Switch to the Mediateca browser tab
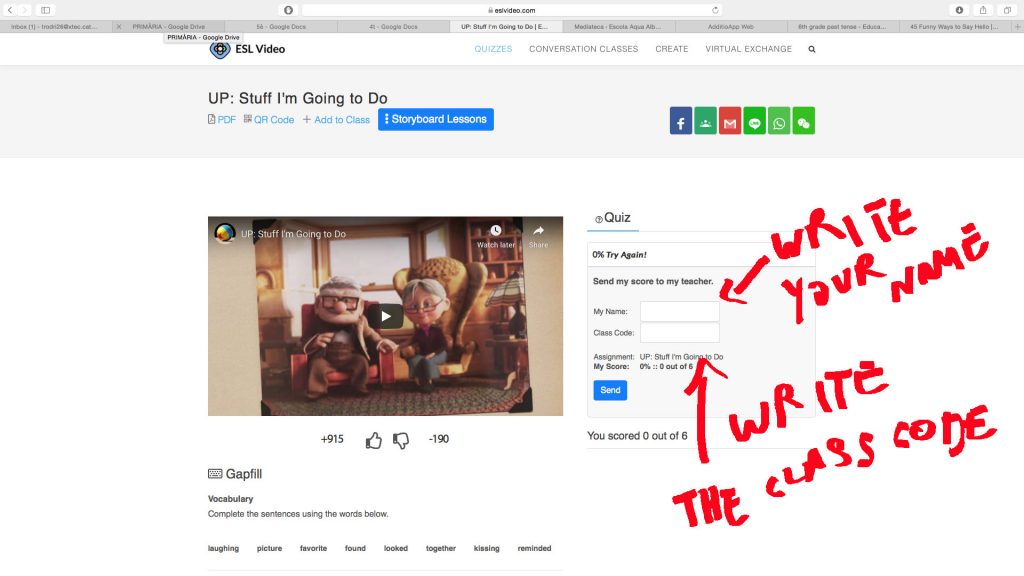Image resolution: width=1024 pixels, height=576 pixels. [x=619, y=27]
